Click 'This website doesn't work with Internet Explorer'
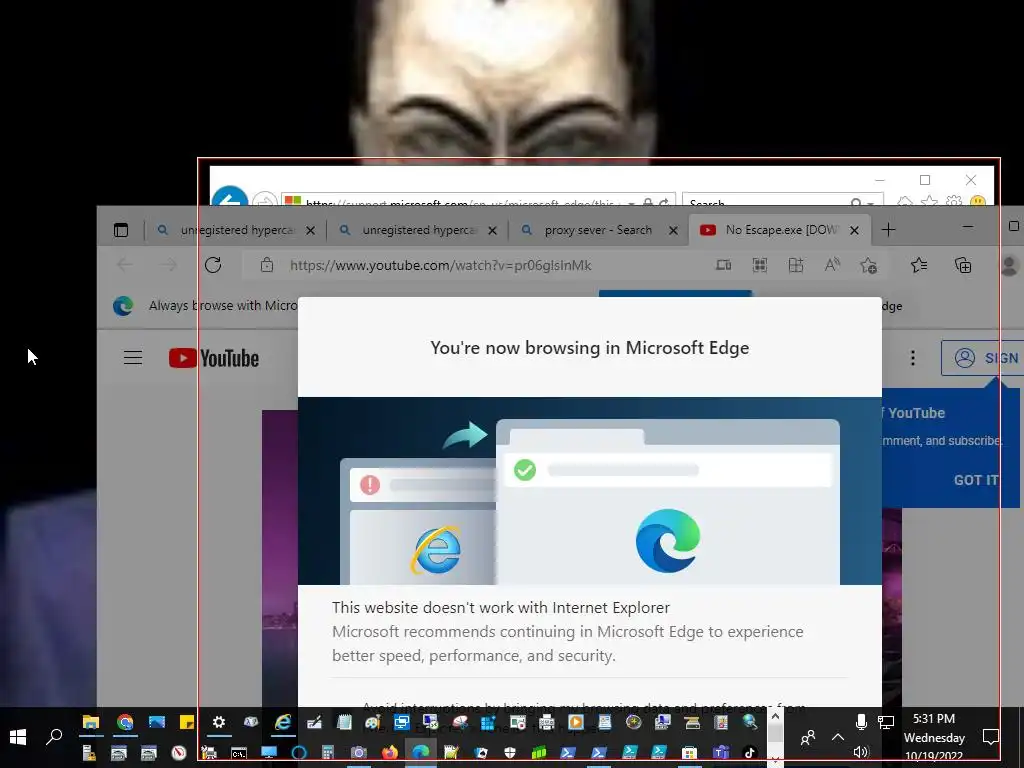Viewport: 1024px width, 768px height. click(501, 607)
